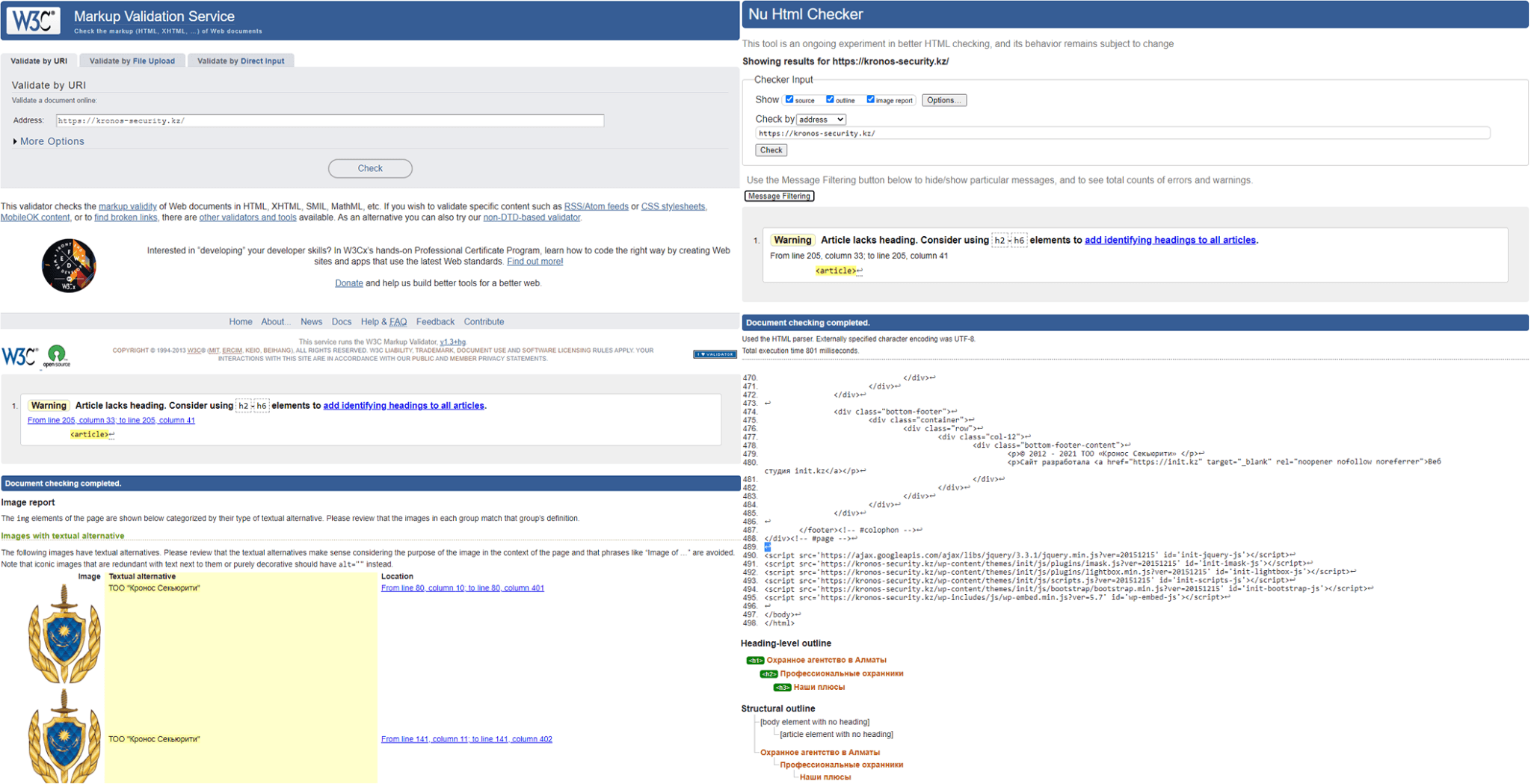Click the Options... button

pos(944,100)
